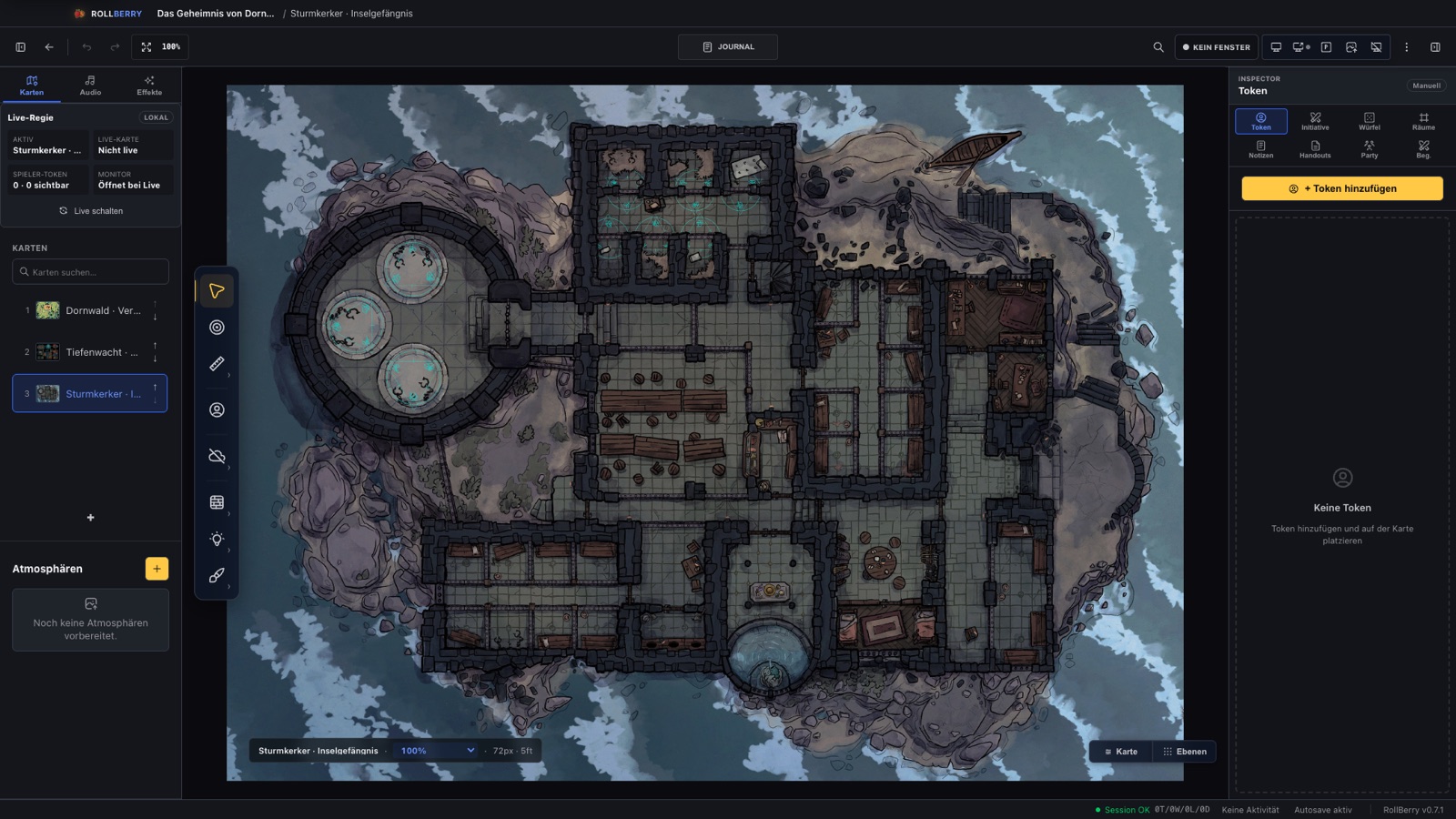Open the Beg. inspector tab
Screen dimensions: 1456x819
[1423, 149]
